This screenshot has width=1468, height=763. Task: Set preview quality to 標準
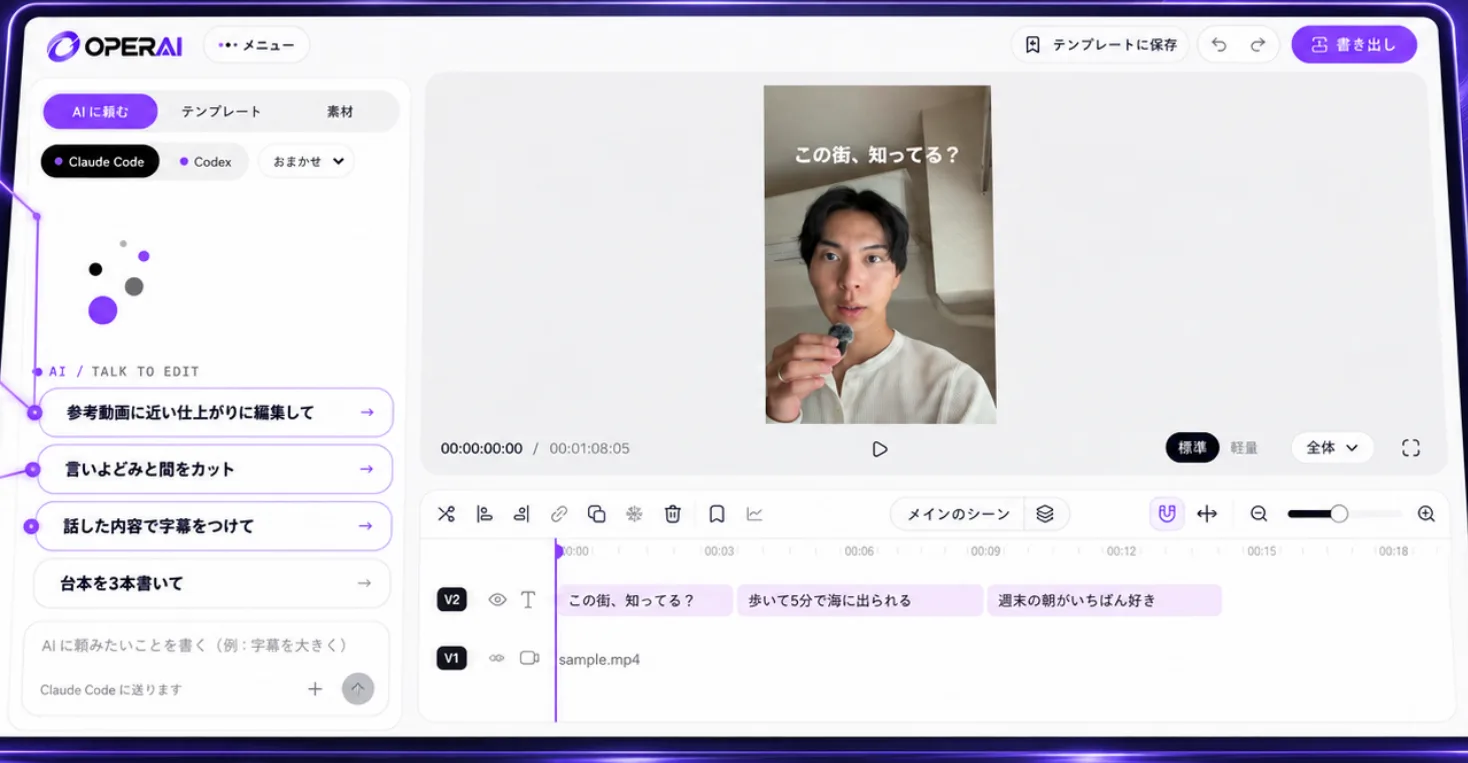click(x=1192, y=448)
